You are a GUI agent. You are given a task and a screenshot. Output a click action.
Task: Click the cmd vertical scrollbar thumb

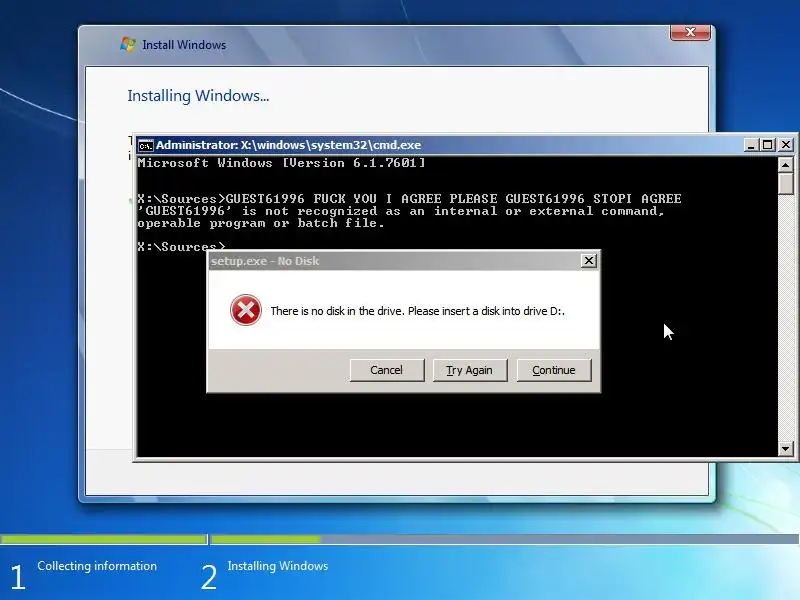pyautogui.click(x=786, y=183)
